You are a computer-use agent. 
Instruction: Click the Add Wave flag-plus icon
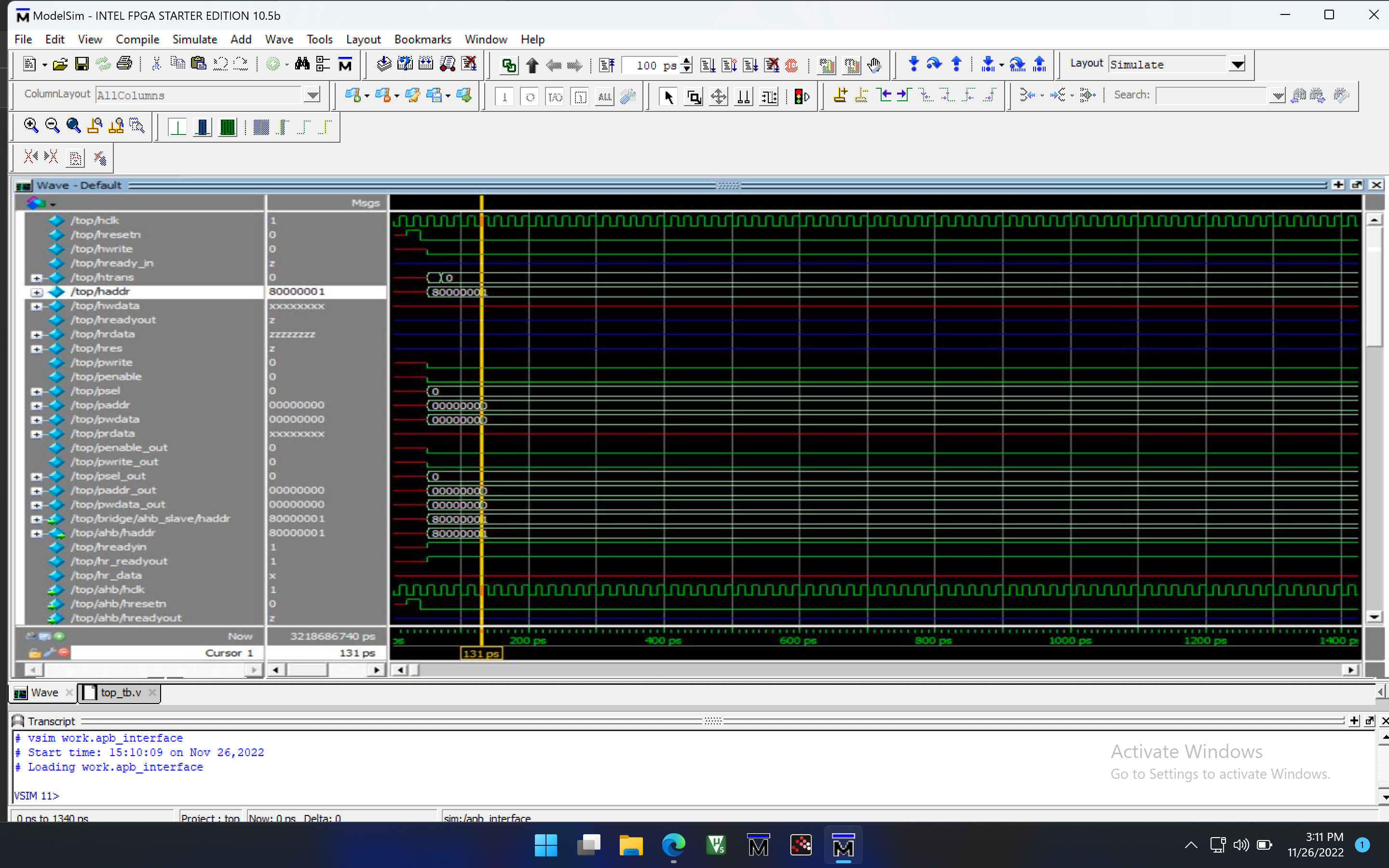coord(353,95)
